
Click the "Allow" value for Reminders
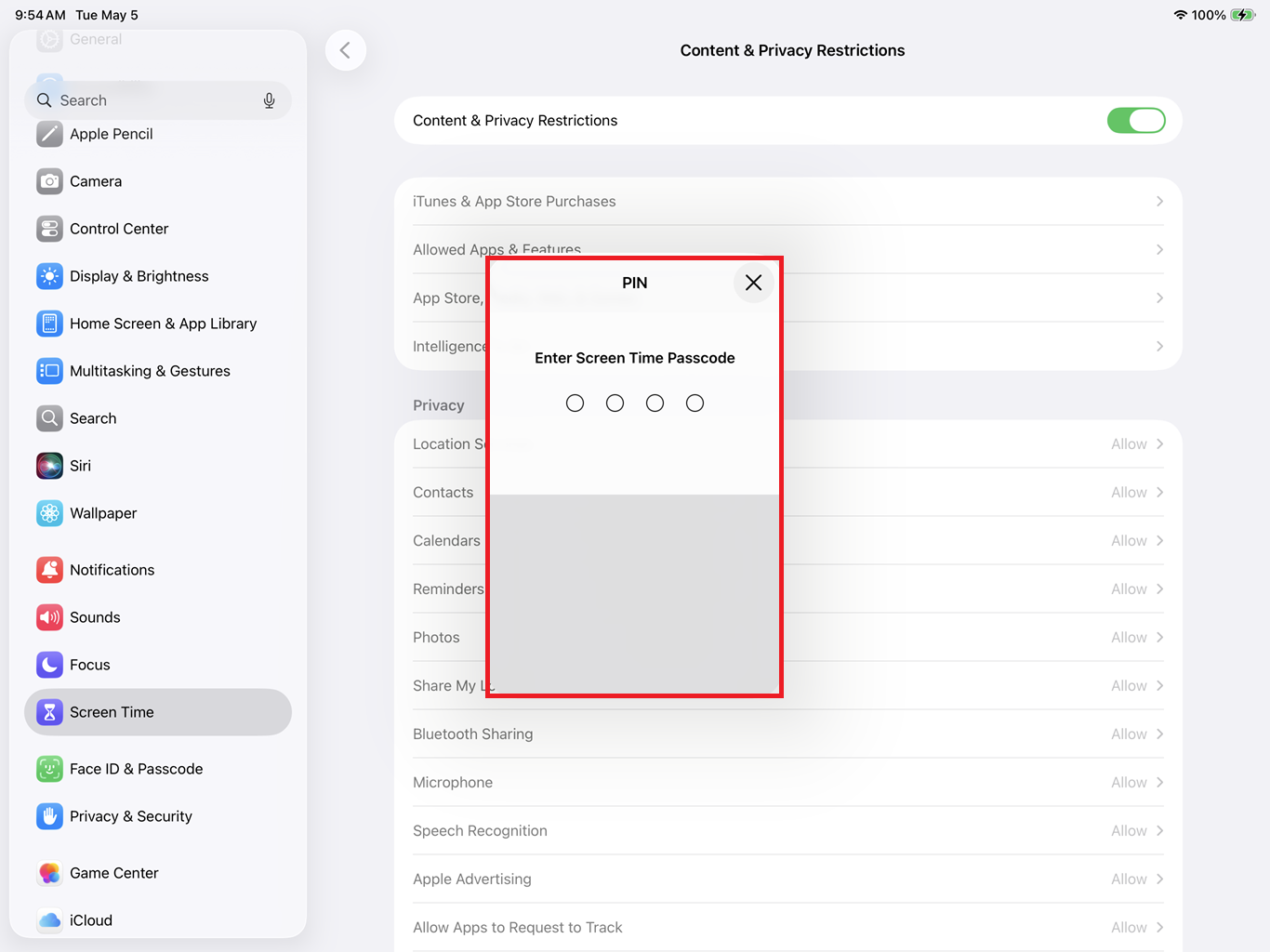(x=1129, y=589)
